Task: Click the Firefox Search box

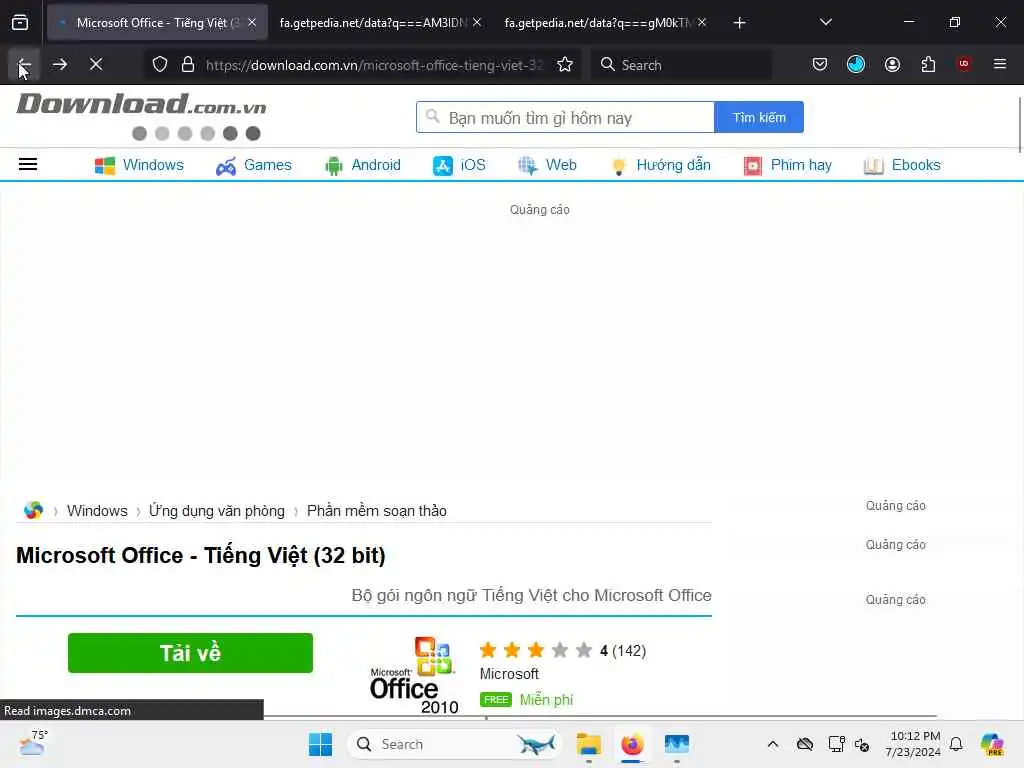Action: [x=680, y=65]
